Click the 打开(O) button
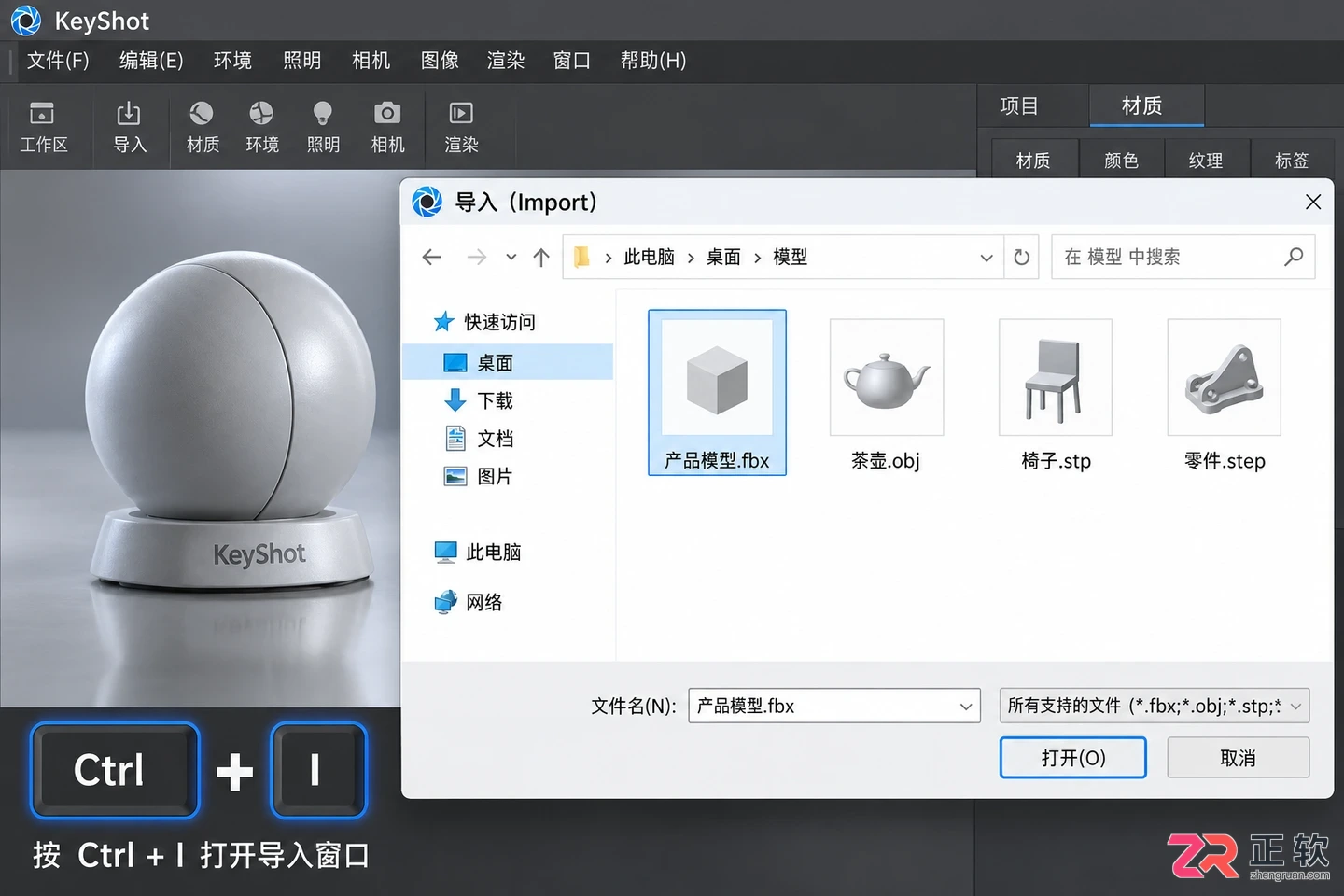Image resolution: width=1344 pixels, height=896 pixels. (x=1073, y=758)
